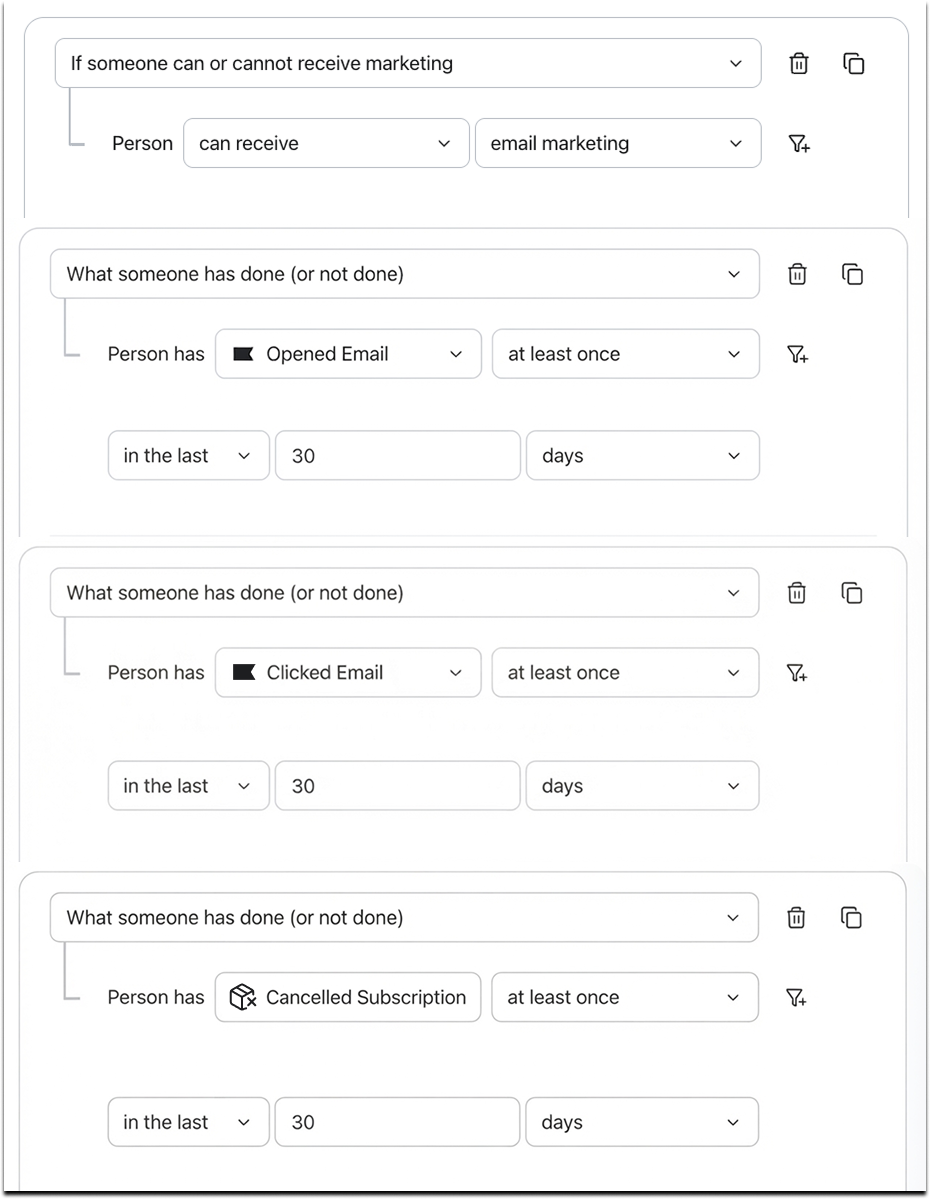The width and height of the screenshot is (930, 1199).
Task: Duplicate the Cancelled Subscription condition
Action: (x=851, y=918)
